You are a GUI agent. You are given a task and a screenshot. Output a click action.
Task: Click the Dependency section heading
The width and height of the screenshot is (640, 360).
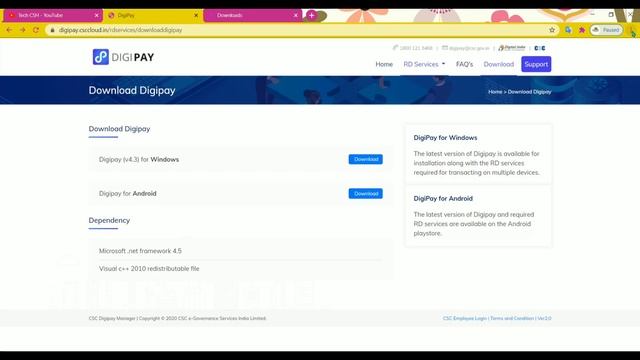[109, 220]
